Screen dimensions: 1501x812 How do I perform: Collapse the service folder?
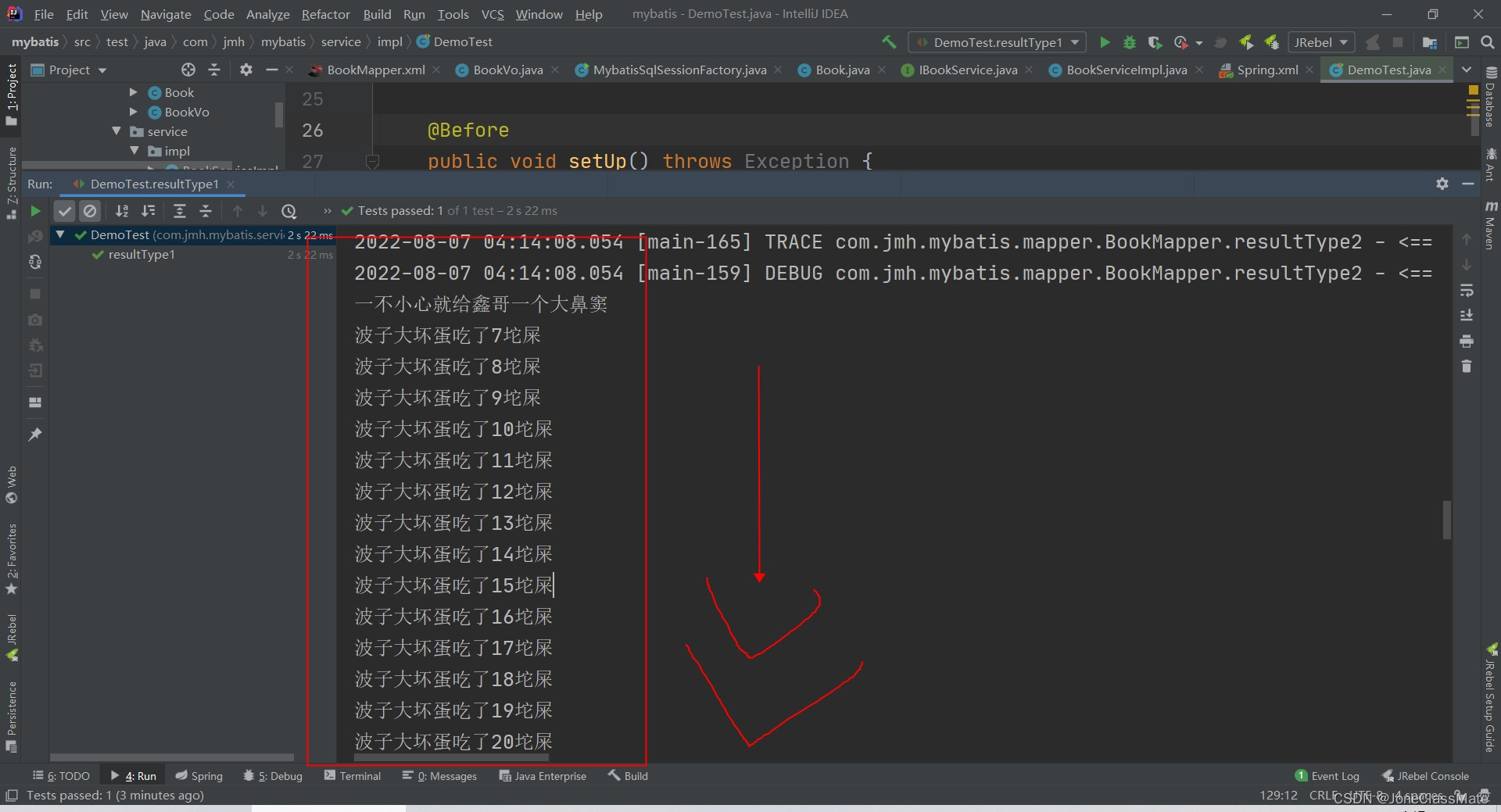coord(116,131)
